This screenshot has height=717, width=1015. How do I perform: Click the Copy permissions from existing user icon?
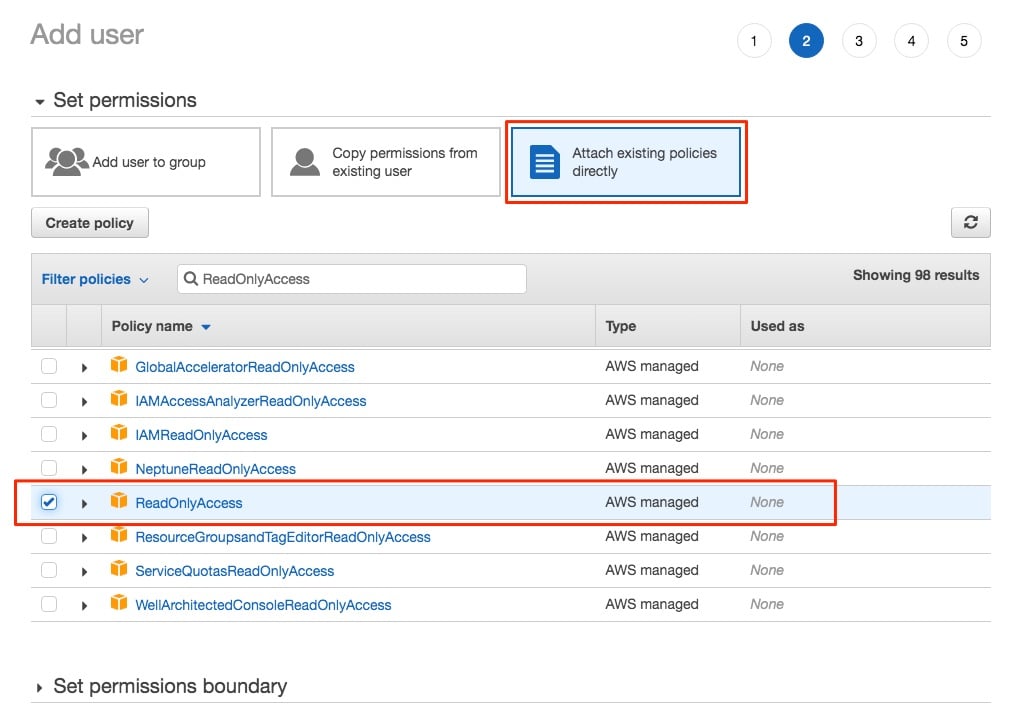coord(305,162)
